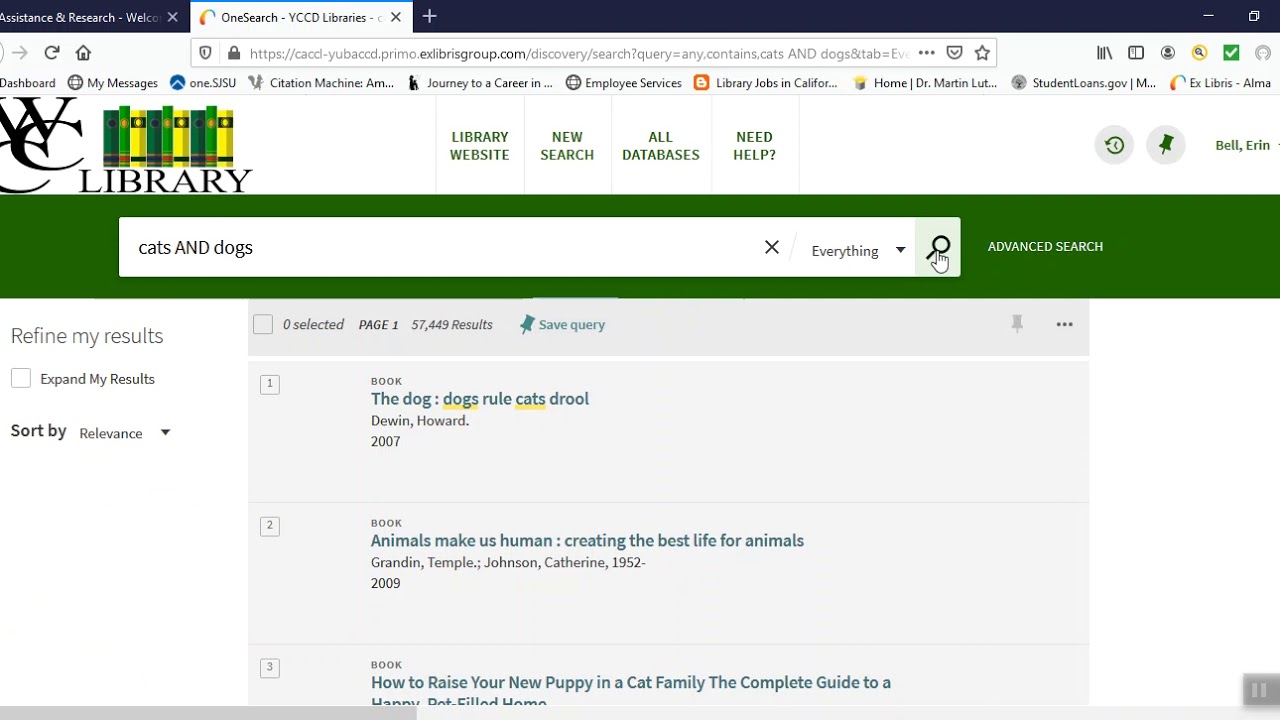Open the Sort by Relevance dropdown
The width and height of the screenshot is (1280, 720).
tap(125, 433)
